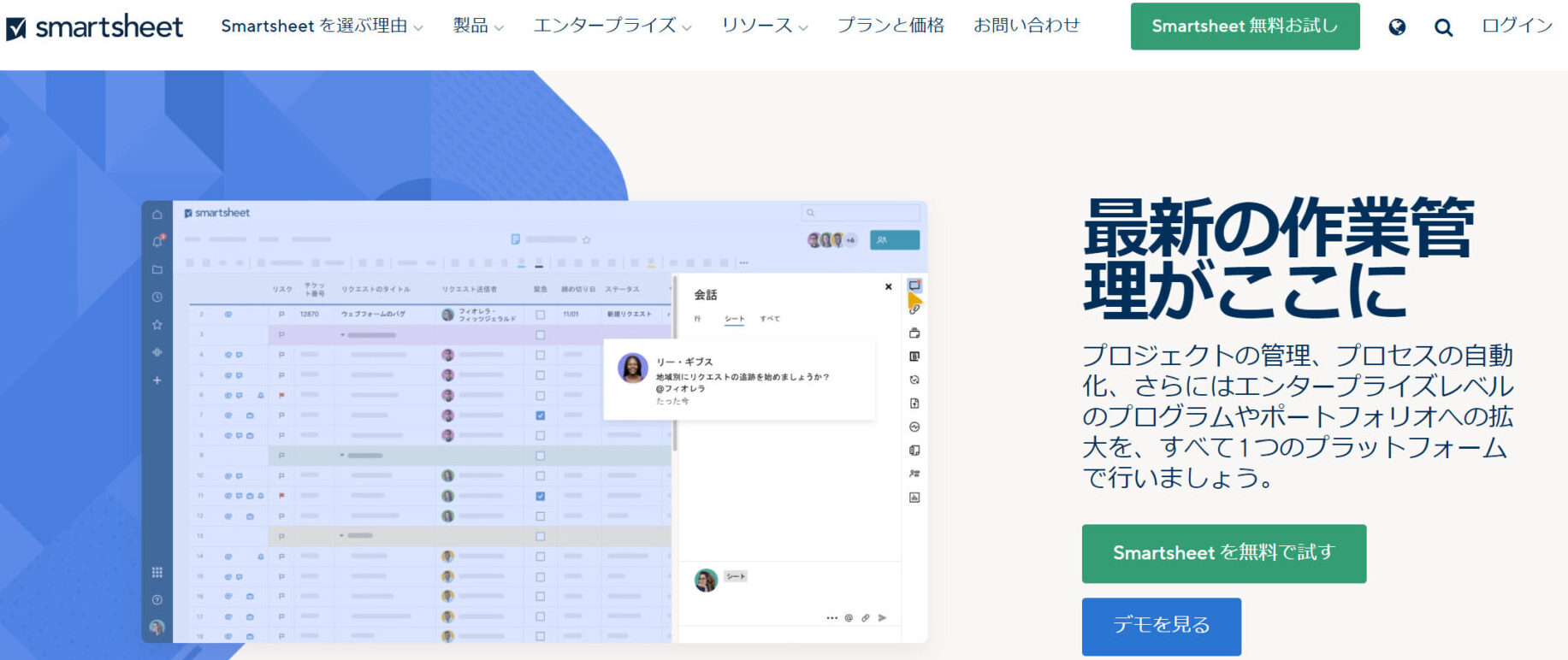Open the account avatar at the sidebar bottom
Screen dimensions: 1568x660
(x=157, y=628)
